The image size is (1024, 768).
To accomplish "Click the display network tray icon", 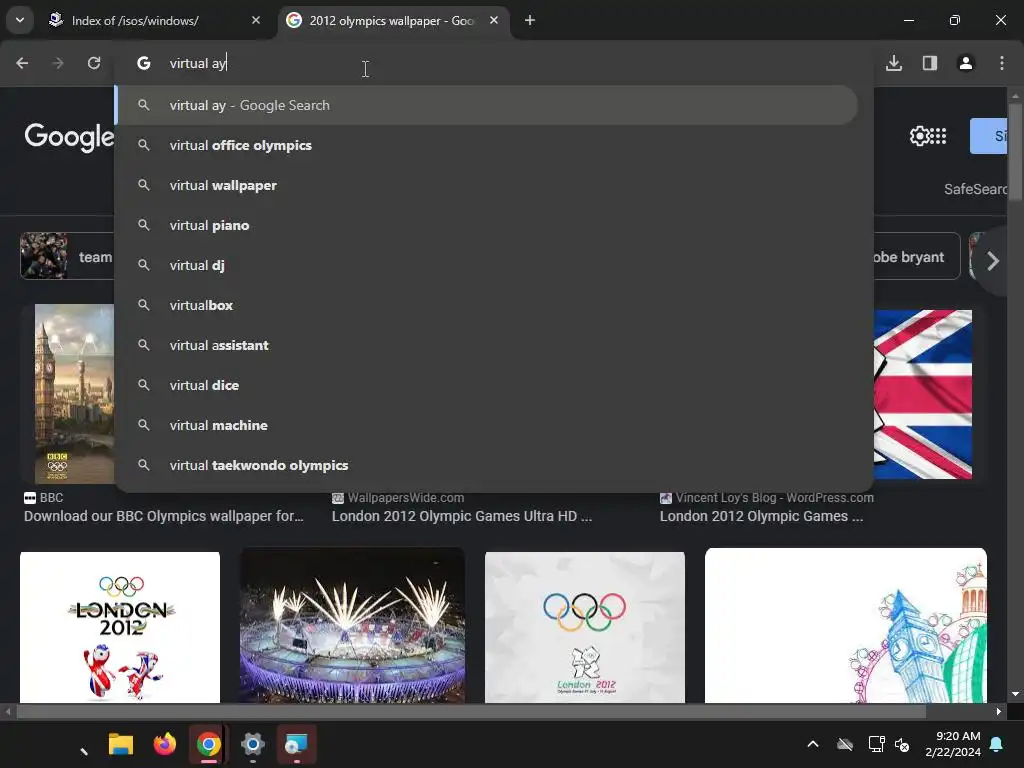I will click(876, 744).
